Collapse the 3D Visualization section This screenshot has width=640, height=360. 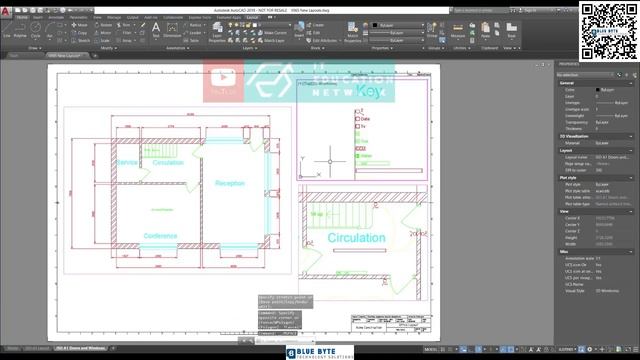tap(631, 136)
